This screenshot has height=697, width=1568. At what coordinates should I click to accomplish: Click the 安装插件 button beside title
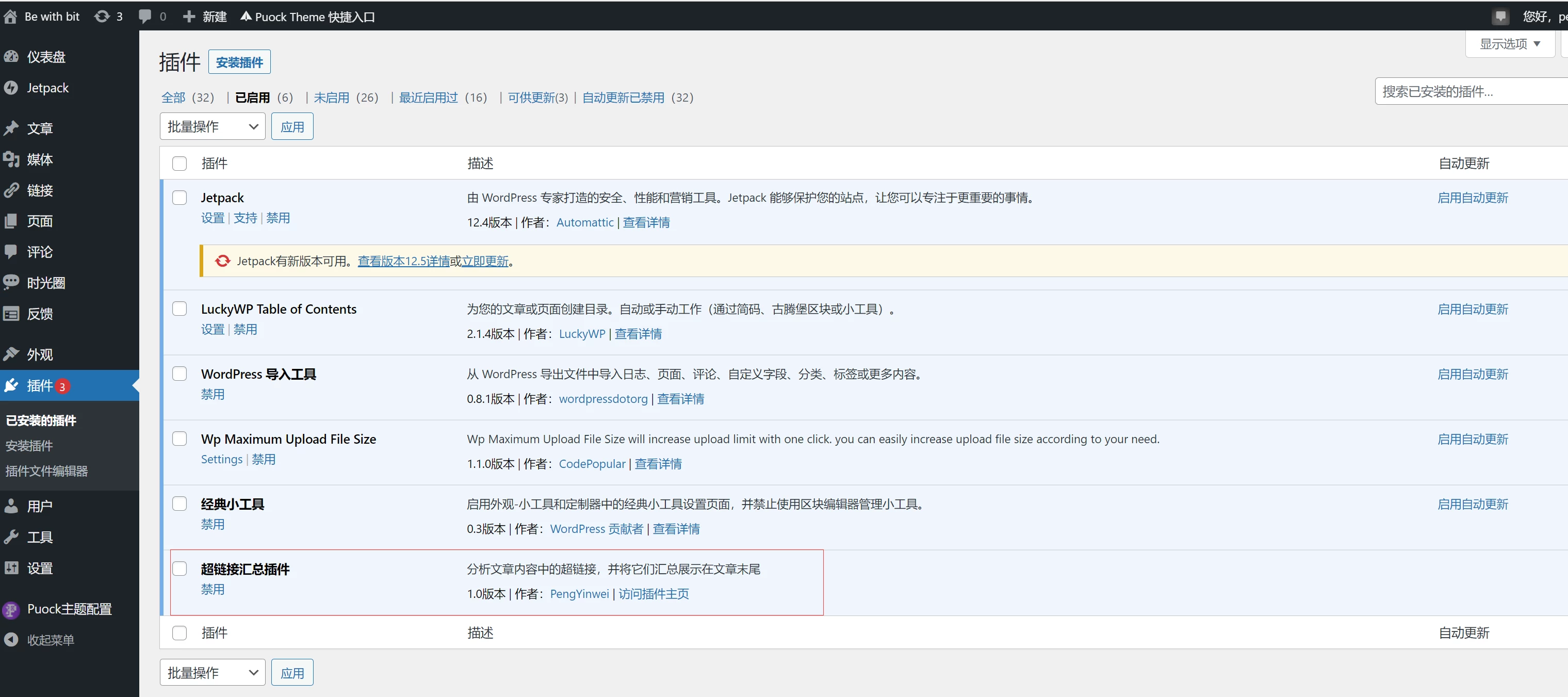[239, 62]
